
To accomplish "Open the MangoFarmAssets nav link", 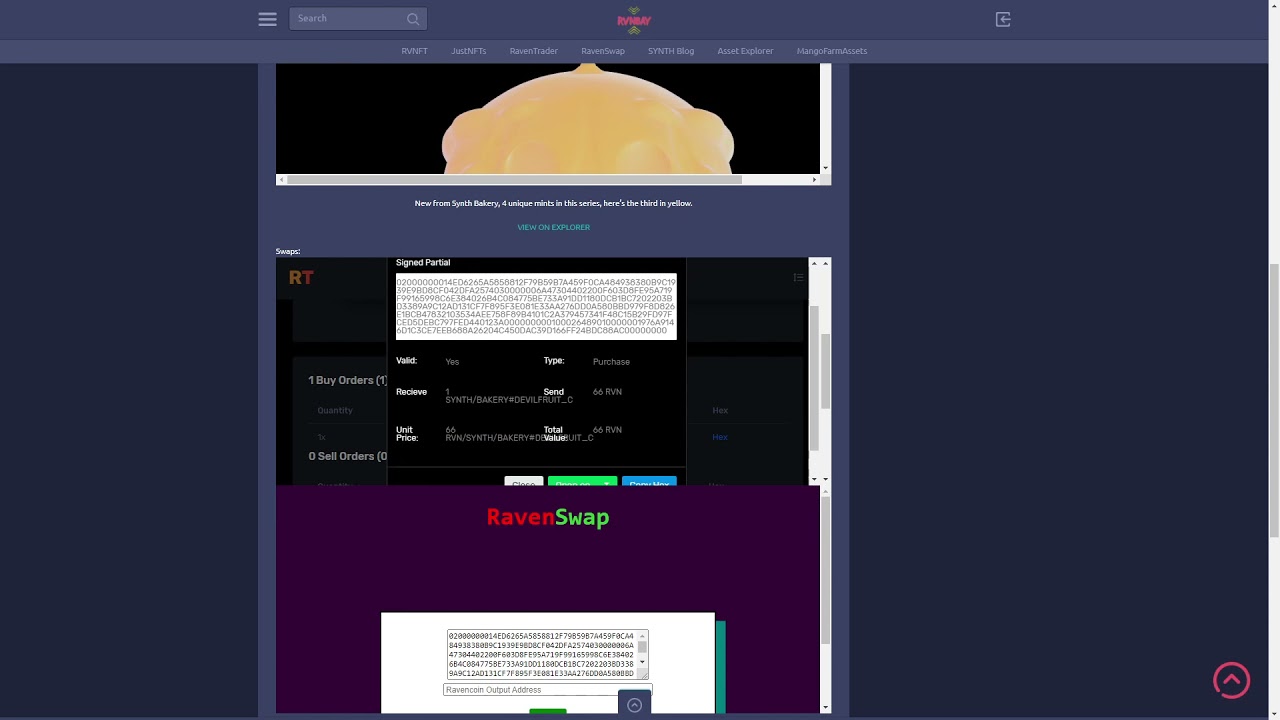I will point(832,51).
